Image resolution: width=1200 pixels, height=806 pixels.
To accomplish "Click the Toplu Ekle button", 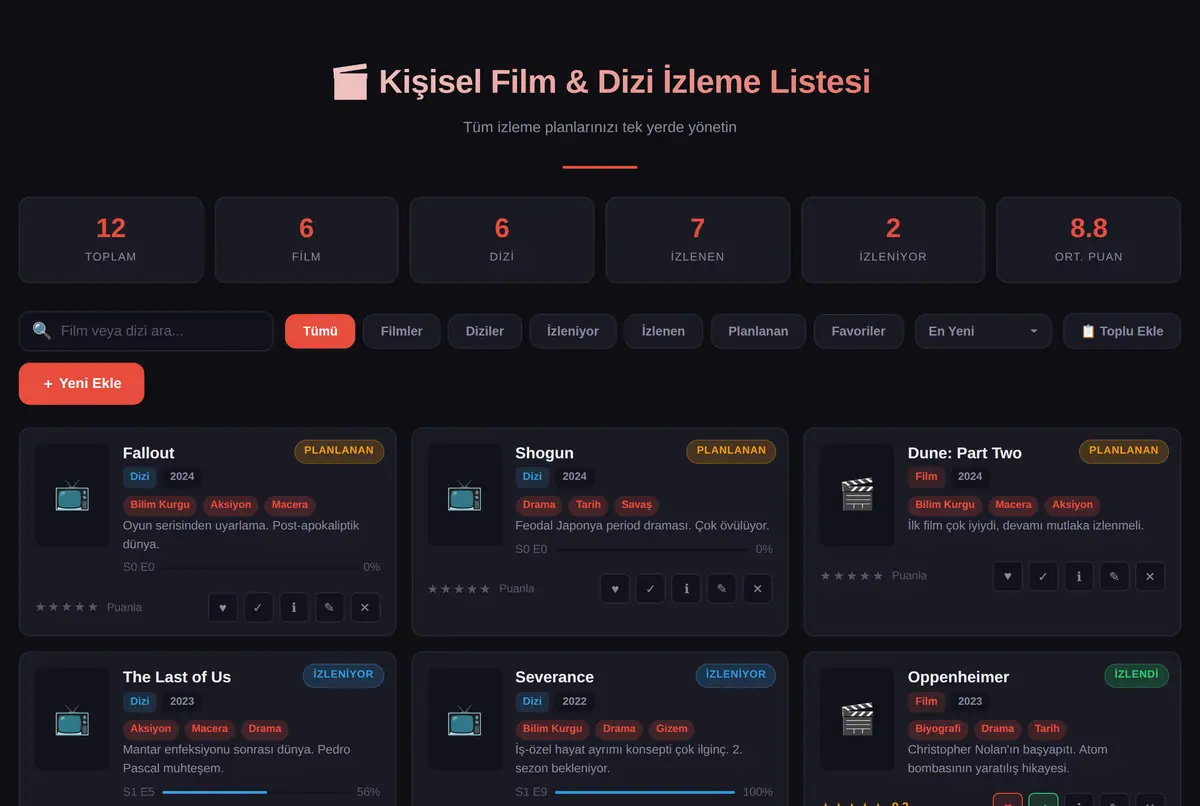I will click(1122, 331).
